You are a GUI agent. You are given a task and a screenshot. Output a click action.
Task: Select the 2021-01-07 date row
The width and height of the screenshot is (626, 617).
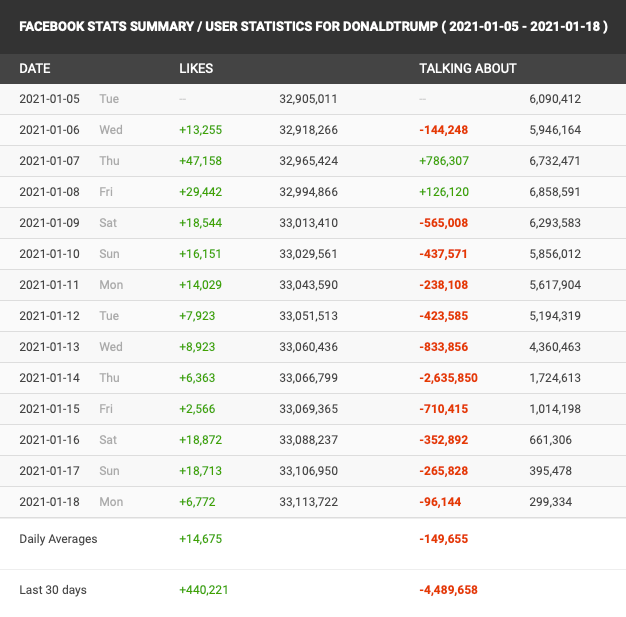pos(48,161)
